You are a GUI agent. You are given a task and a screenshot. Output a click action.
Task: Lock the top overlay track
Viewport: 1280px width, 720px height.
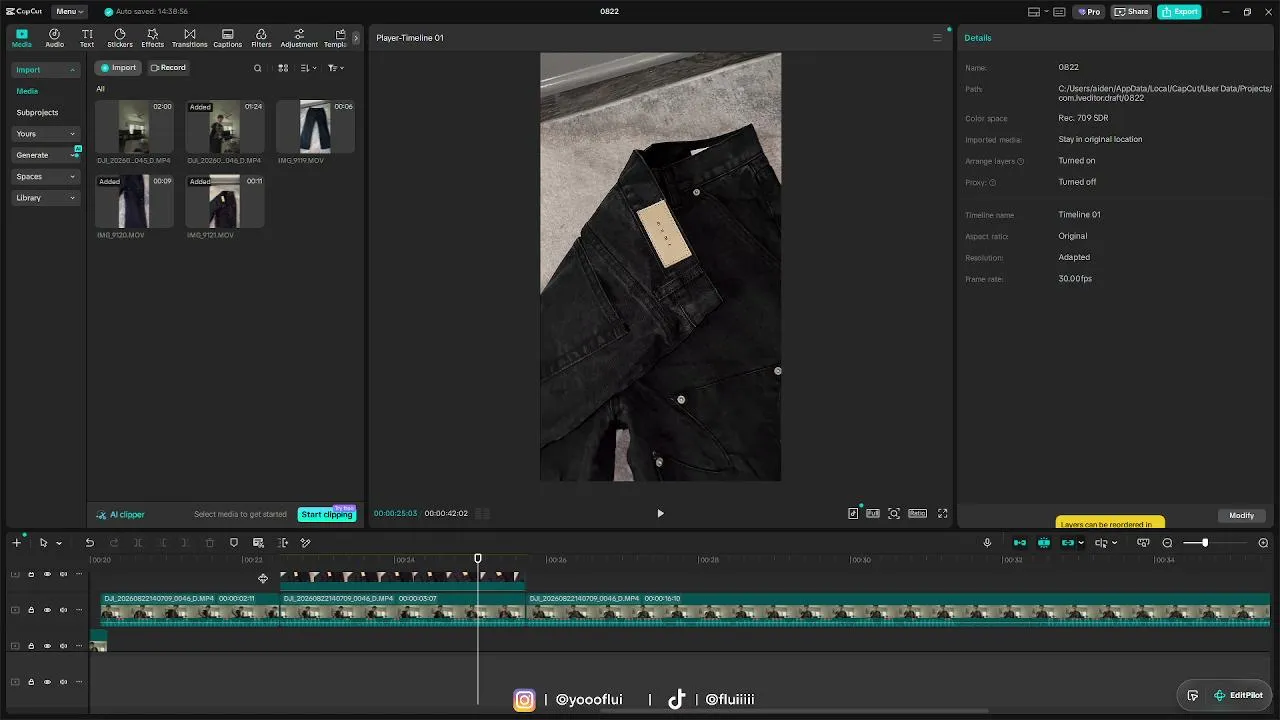(x=31, y=574)
